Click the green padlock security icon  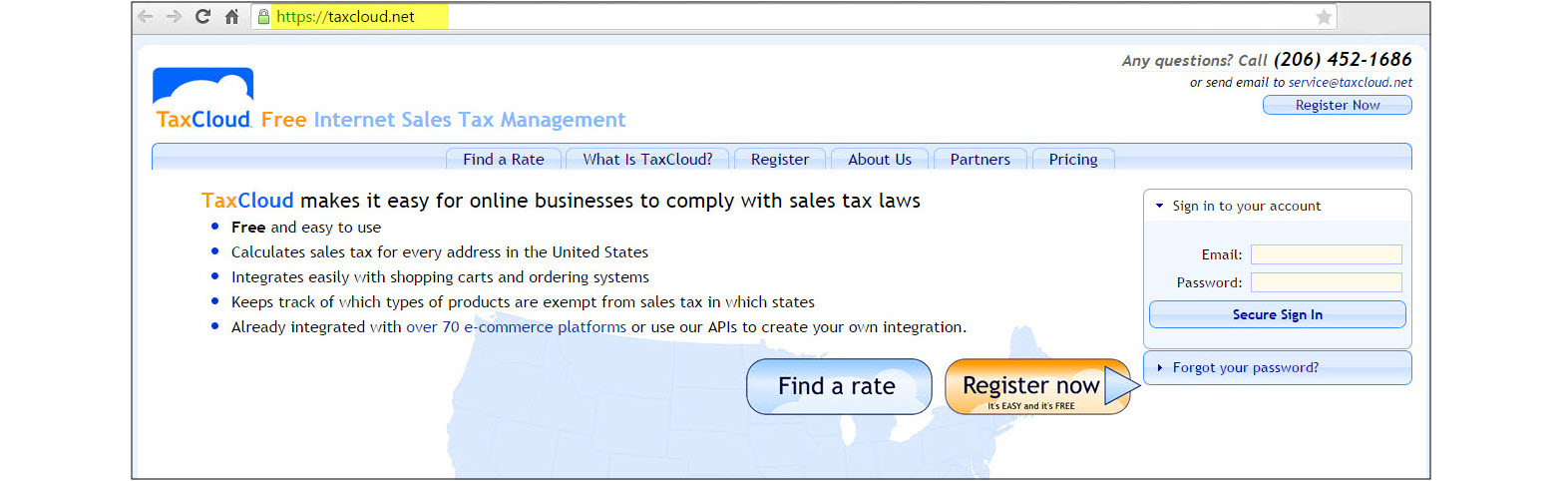click(x=263, y=16)
